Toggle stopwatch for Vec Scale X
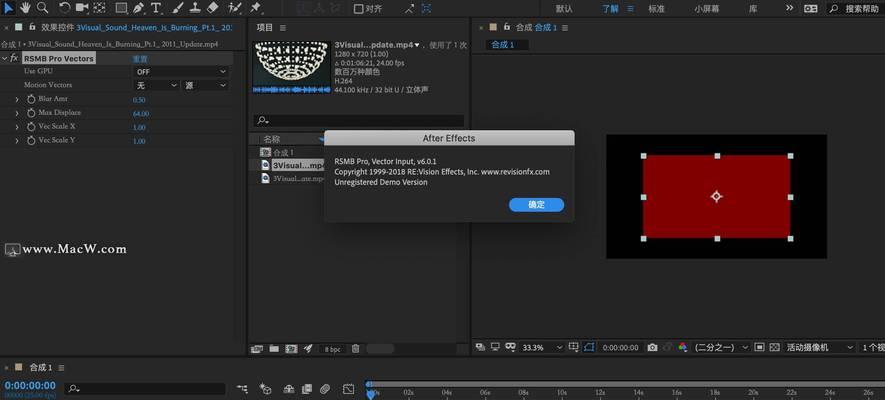This screenshot has height=400, width=885. 31,127
